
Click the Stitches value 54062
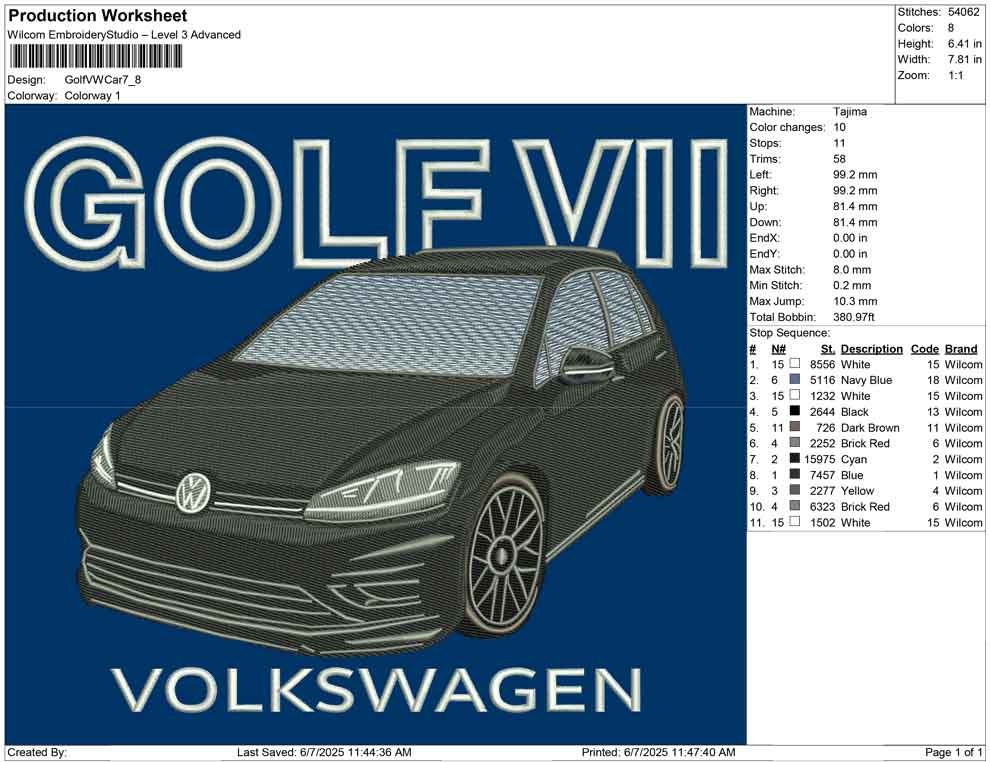(x=963, y=12)
